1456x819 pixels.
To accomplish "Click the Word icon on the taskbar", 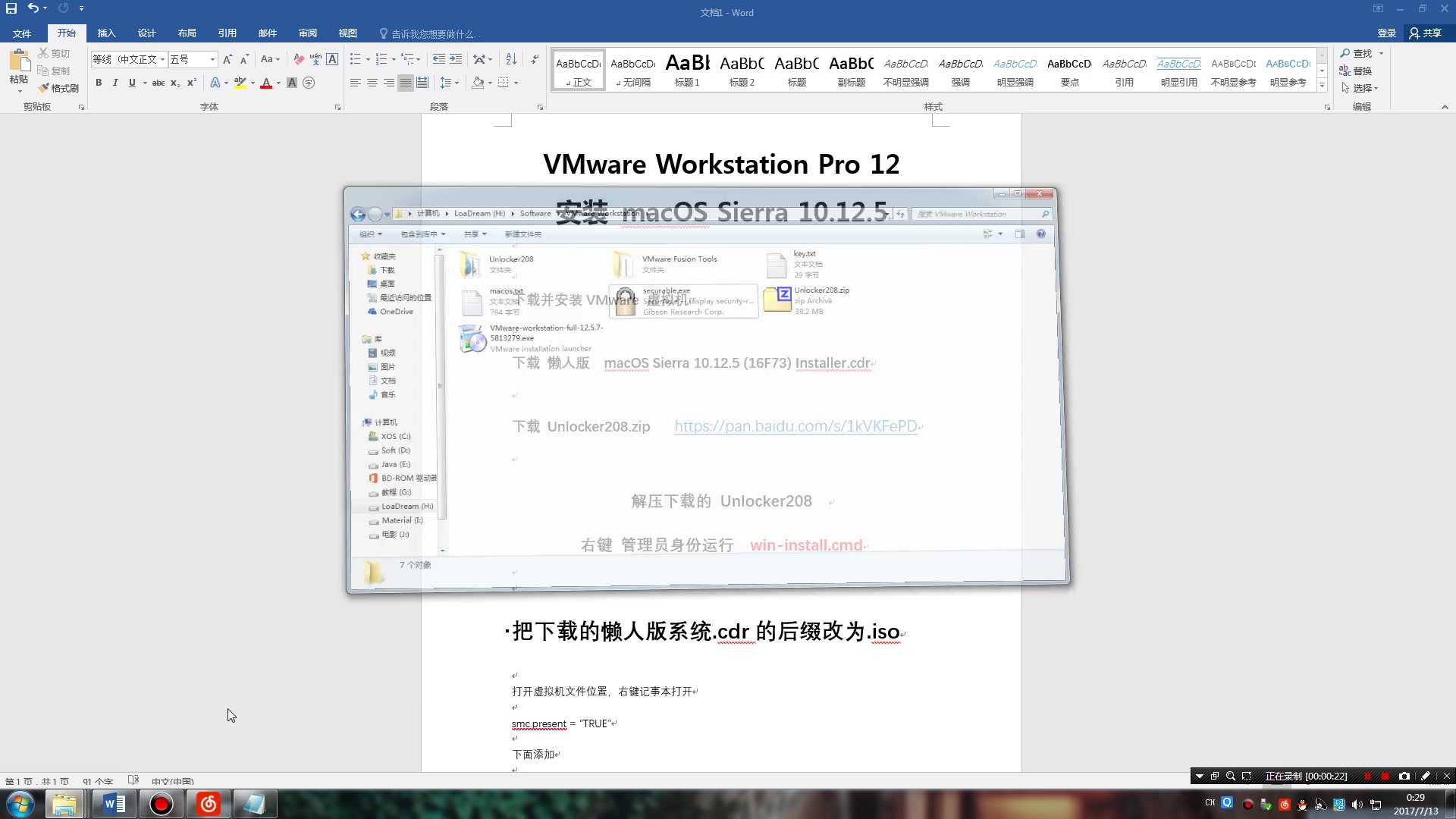I will (x=115, y=804).
